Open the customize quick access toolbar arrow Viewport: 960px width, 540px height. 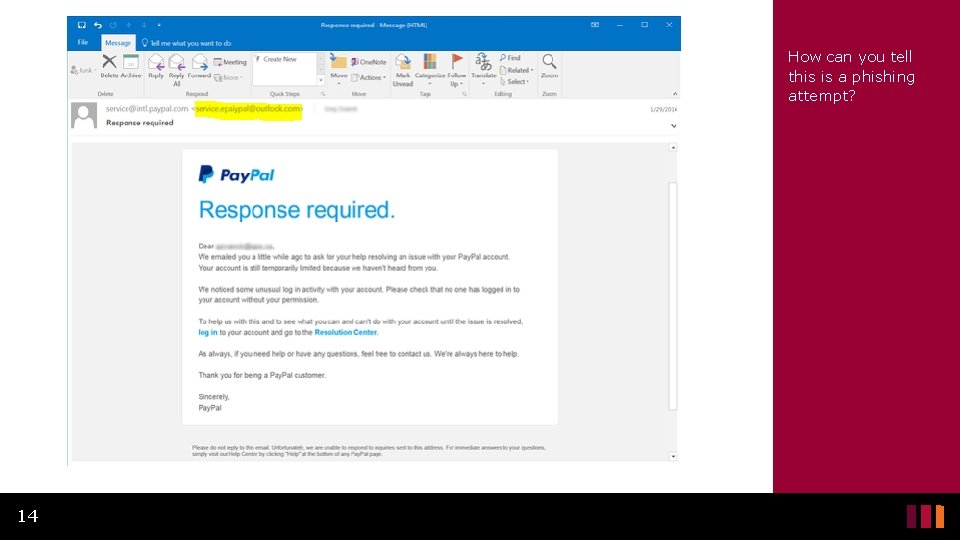click(x=159, y=25)
